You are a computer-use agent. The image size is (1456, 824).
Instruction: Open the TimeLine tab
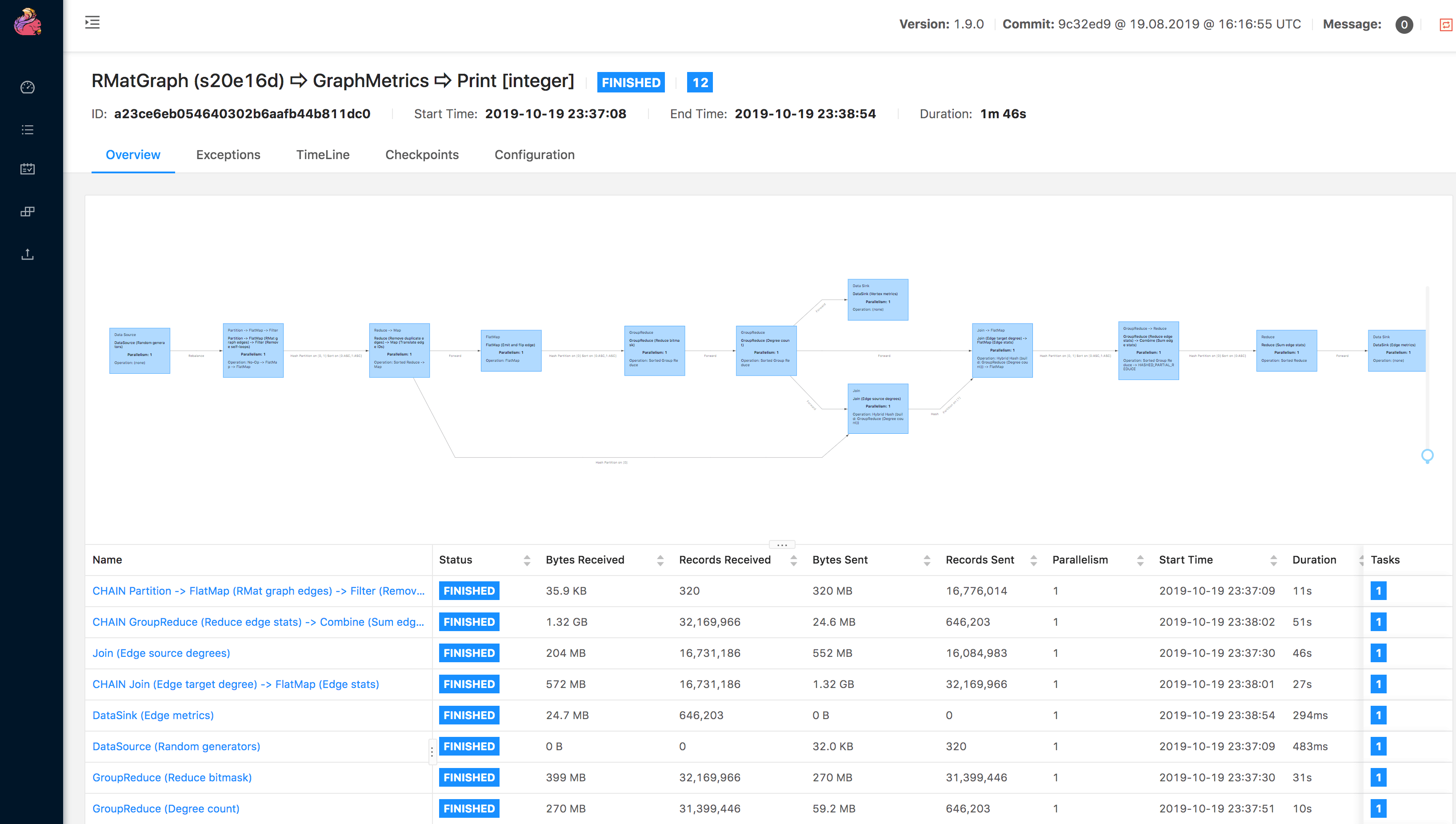pyautogui.click(x=323, y=155)
